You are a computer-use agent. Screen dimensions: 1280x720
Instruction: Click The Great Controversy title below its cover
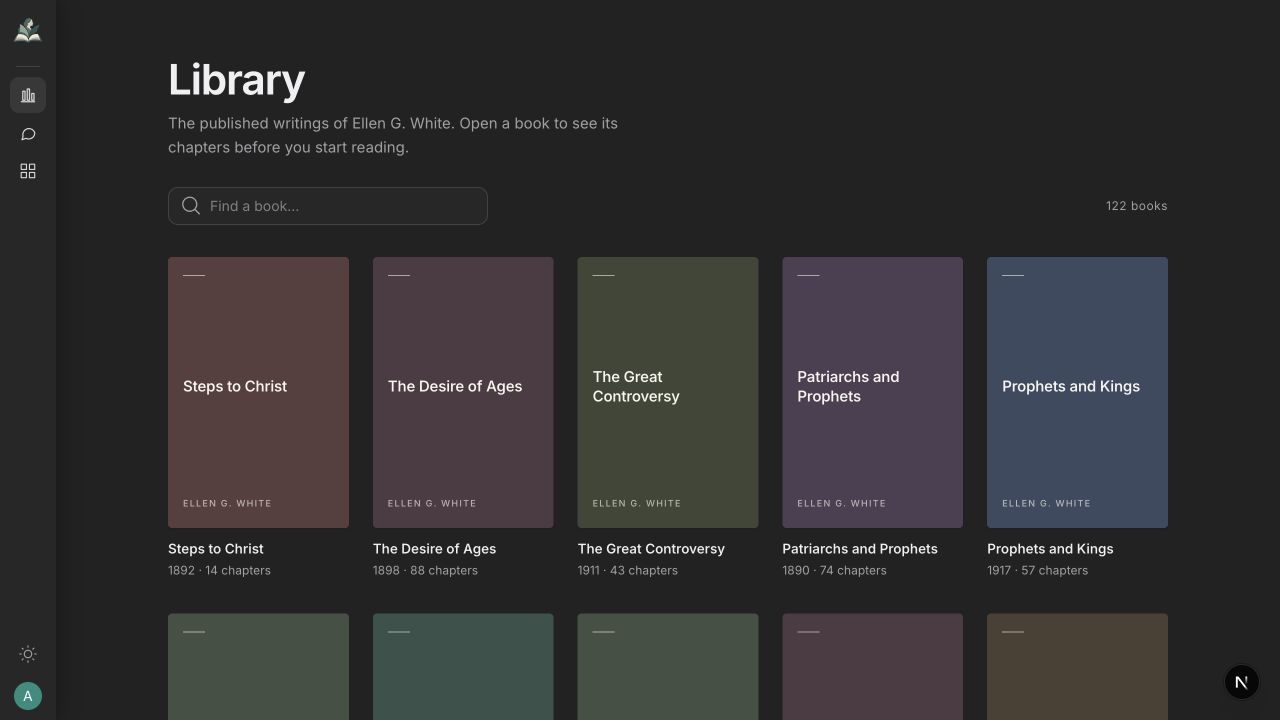click(x=651, y=549)
